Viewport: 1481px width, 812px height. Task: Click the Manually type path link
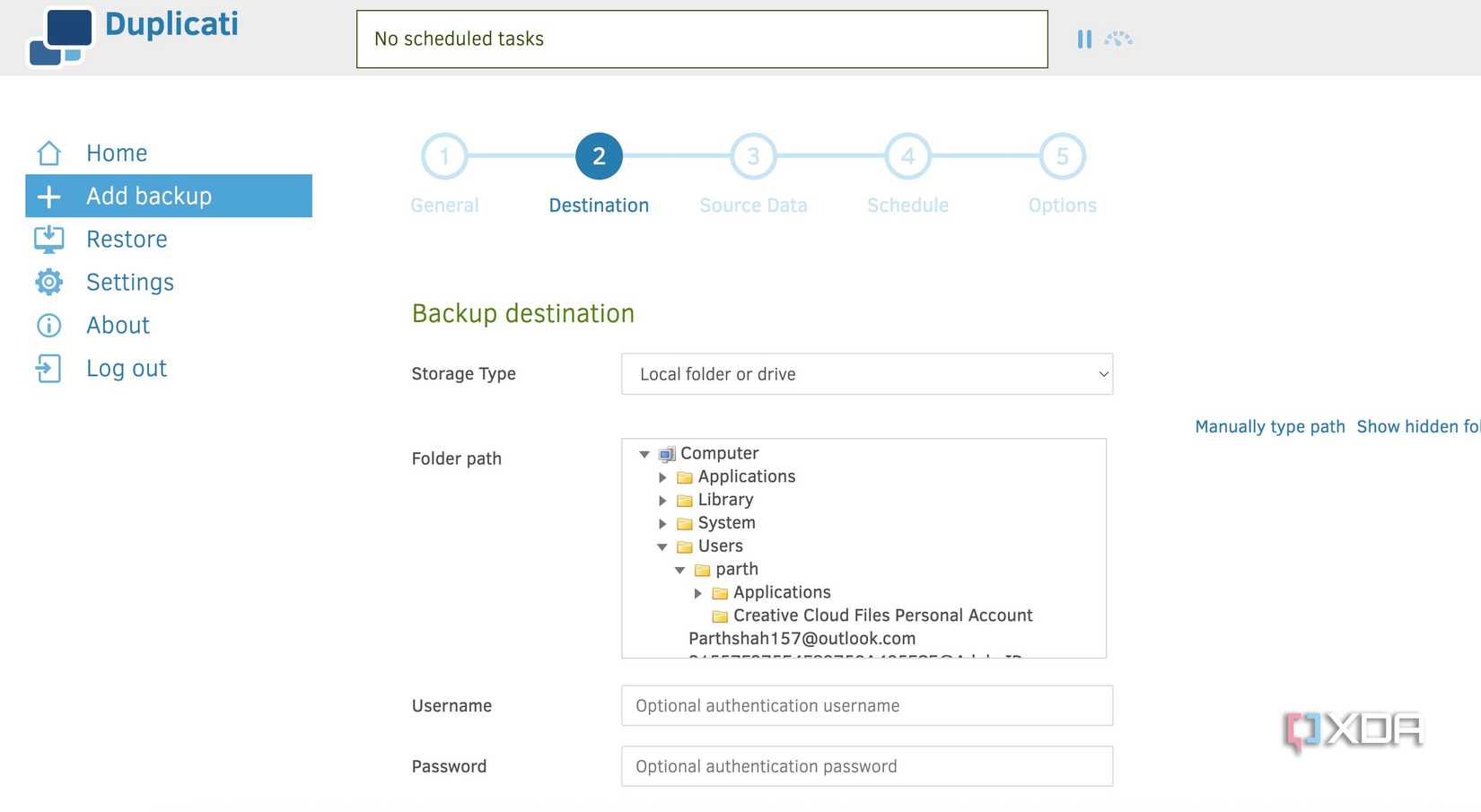[x=1269, y=427]
